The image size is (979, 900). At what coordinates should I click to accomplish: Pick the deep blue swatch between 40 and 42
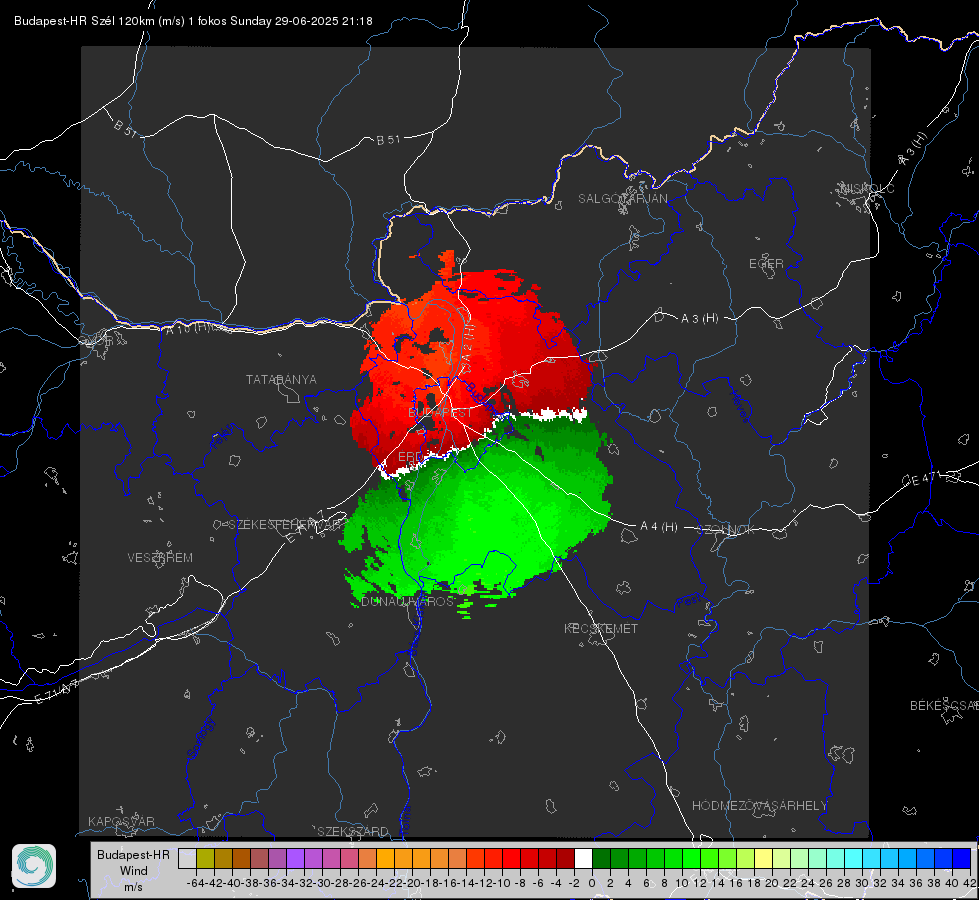point(962,858)
